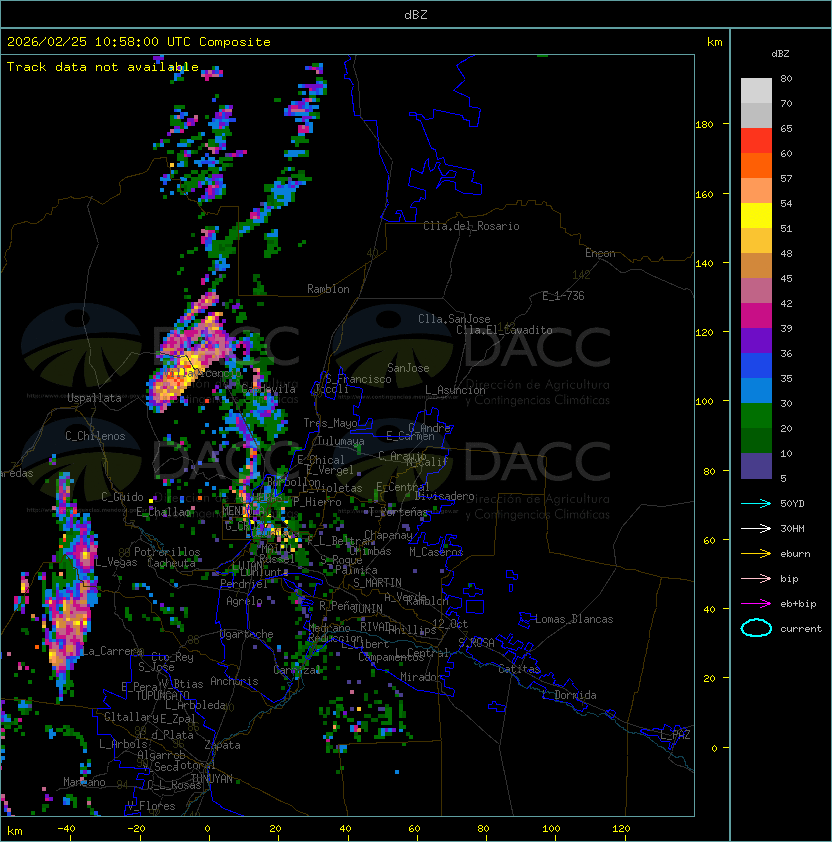The width and height of the screenshot is (832, 842).
Task: Click the magenta eb+bip arrow icon
Action: pyautogui.click(x=756, y=604)
